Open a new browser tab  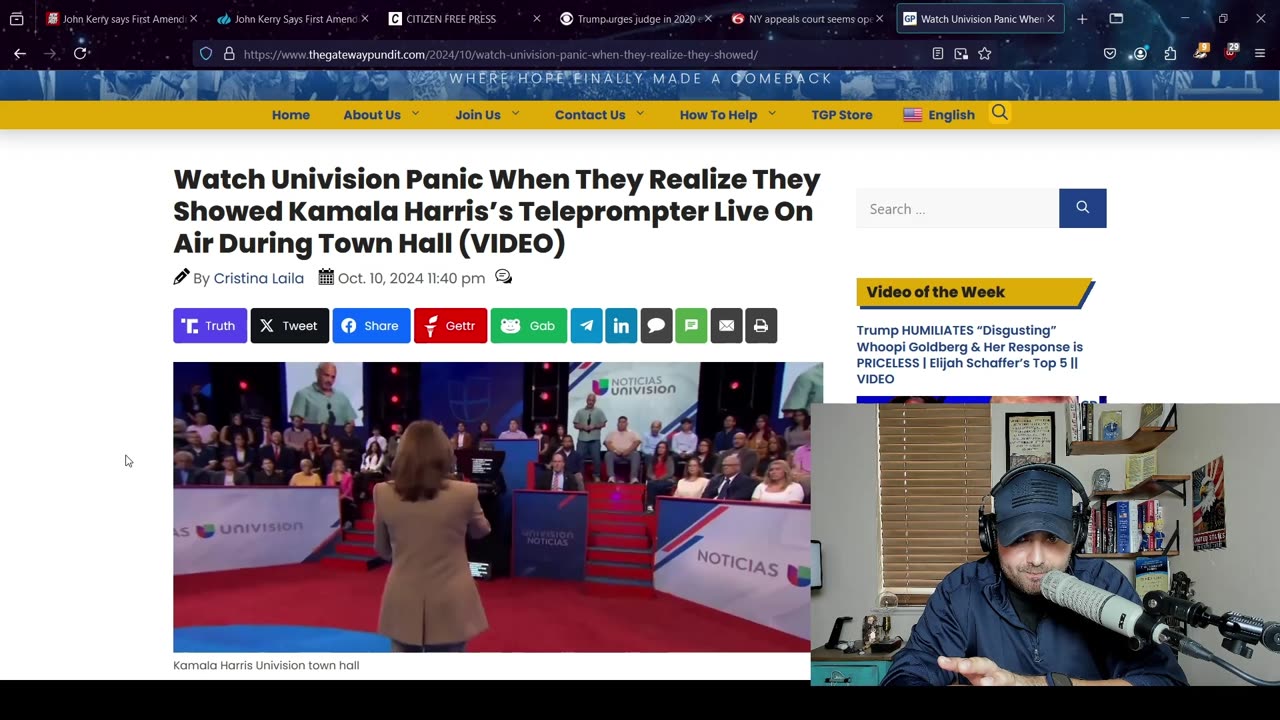tap(1082, 18)
